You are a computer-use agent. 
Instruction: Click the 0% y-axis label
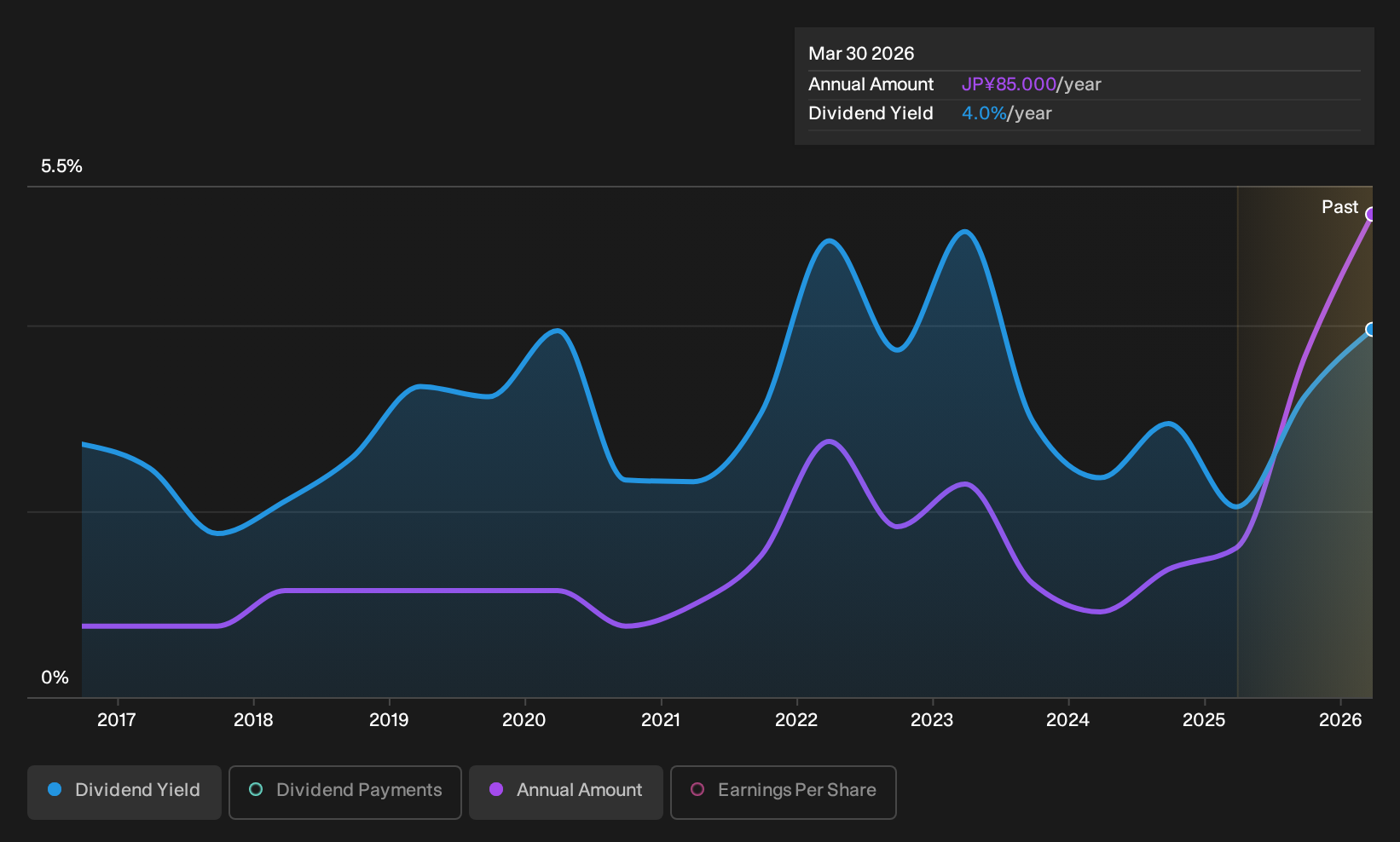tap(55, 678)
